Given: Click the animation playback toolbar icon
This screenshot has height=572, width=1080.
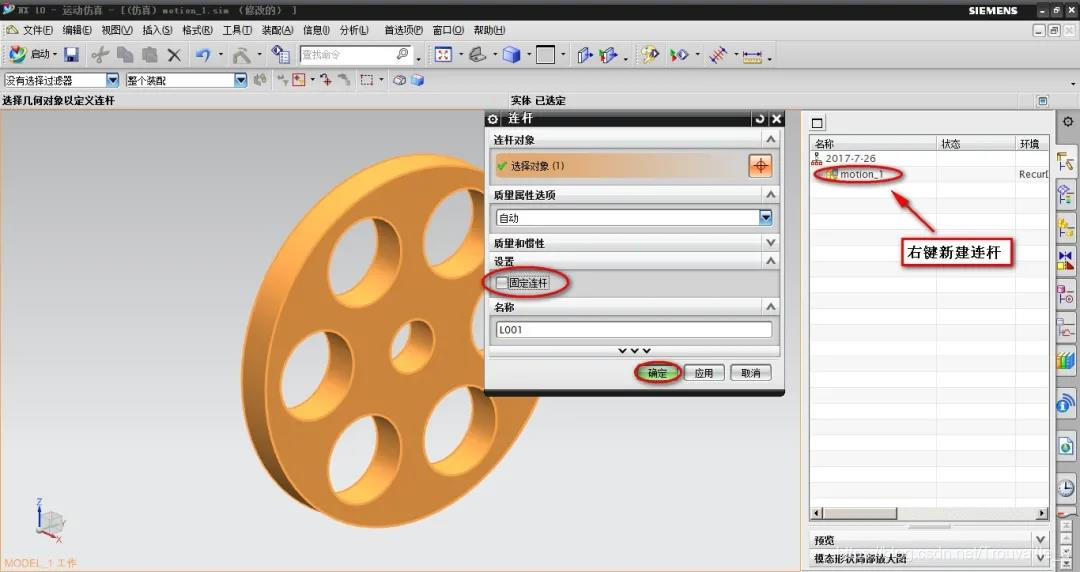Looking at the screenshot, I should (x=678, y=54).
